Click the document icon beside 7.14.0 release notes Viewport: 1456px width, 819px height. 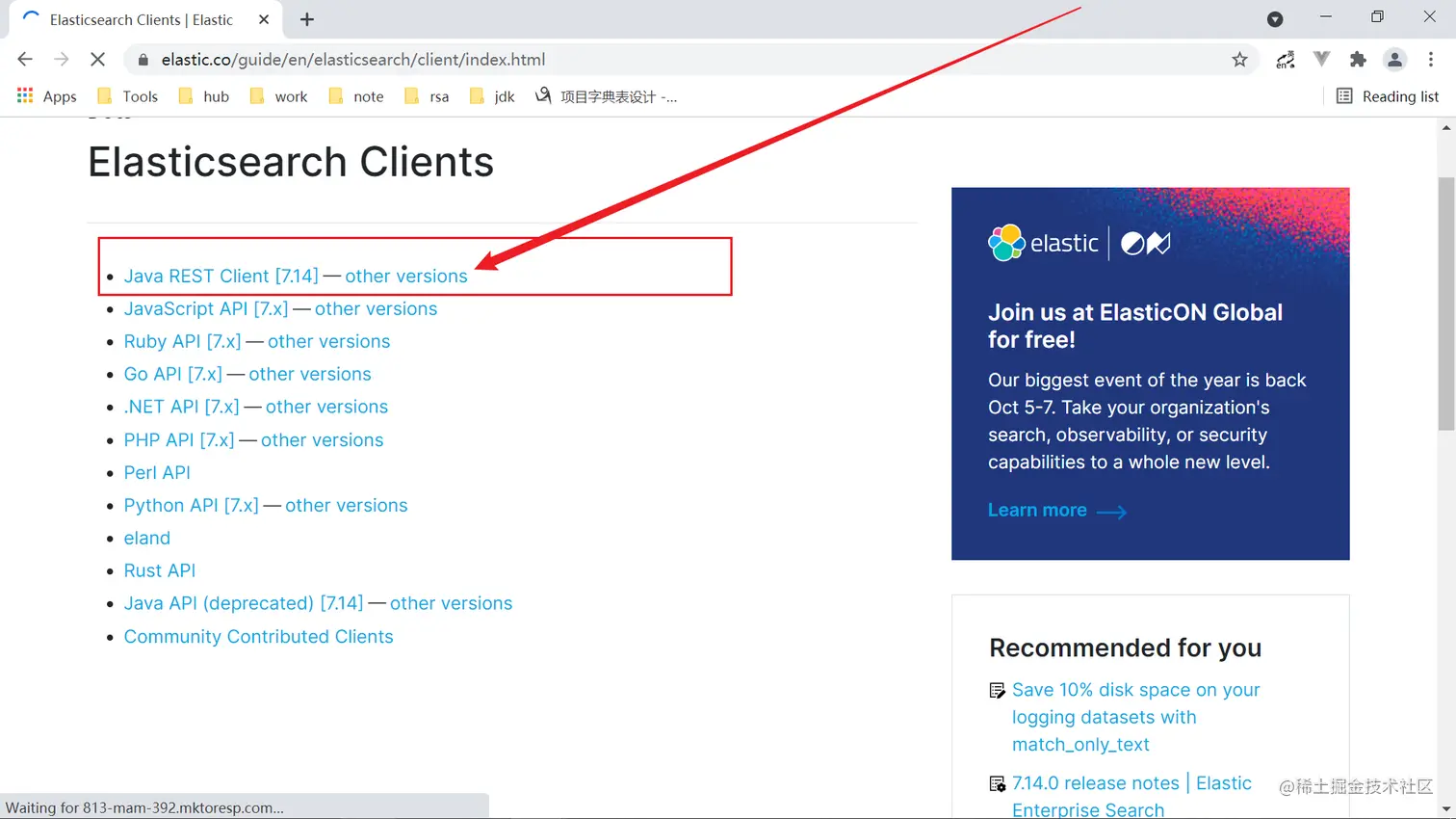998,784
